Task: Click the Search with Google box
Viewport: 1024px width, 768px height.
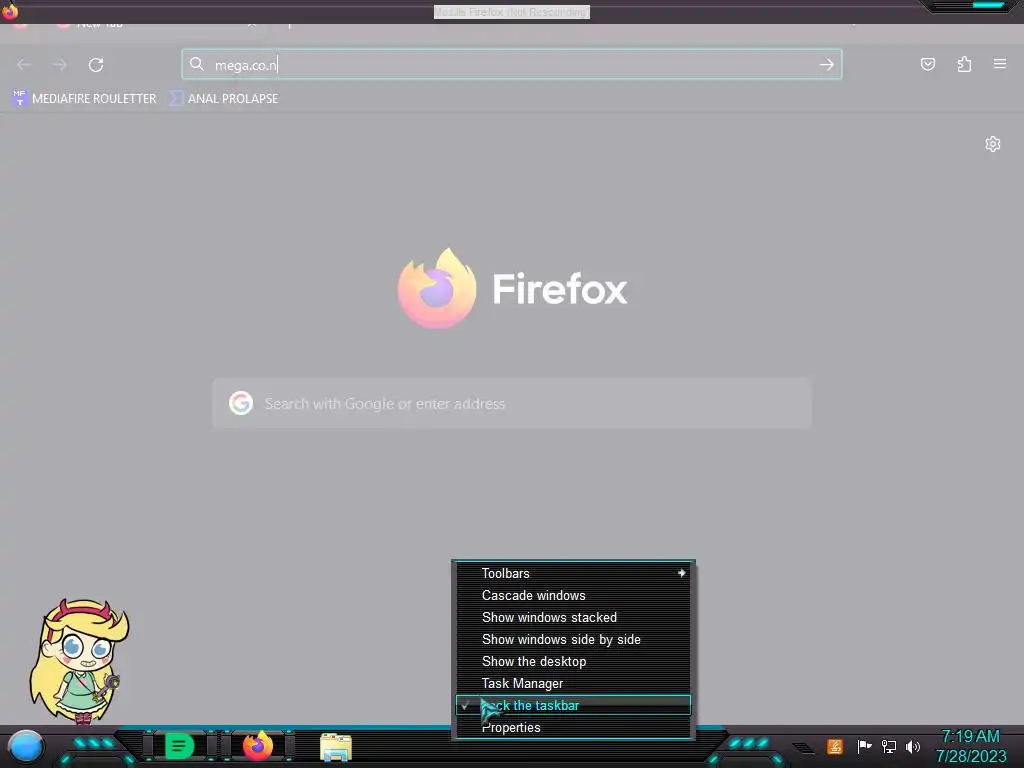Action: click(512, 404)
